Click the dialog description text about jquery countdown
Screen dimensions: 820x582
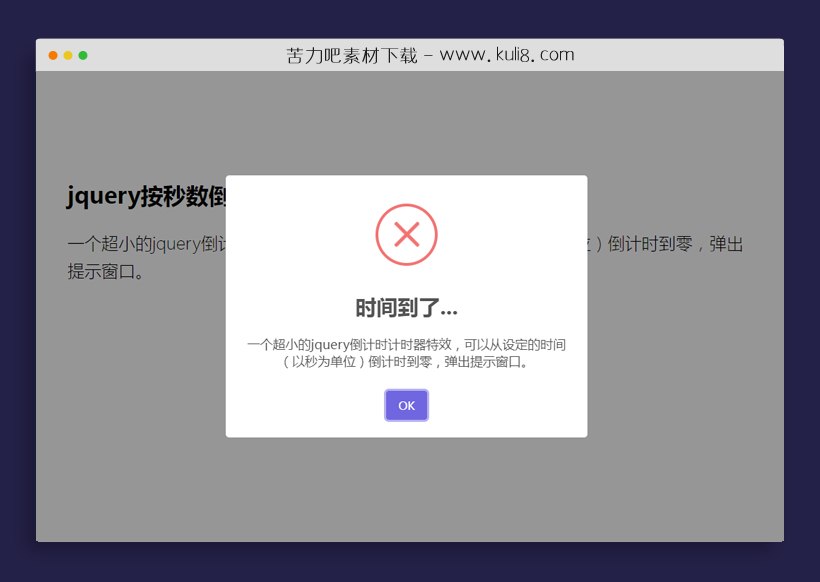406,353
